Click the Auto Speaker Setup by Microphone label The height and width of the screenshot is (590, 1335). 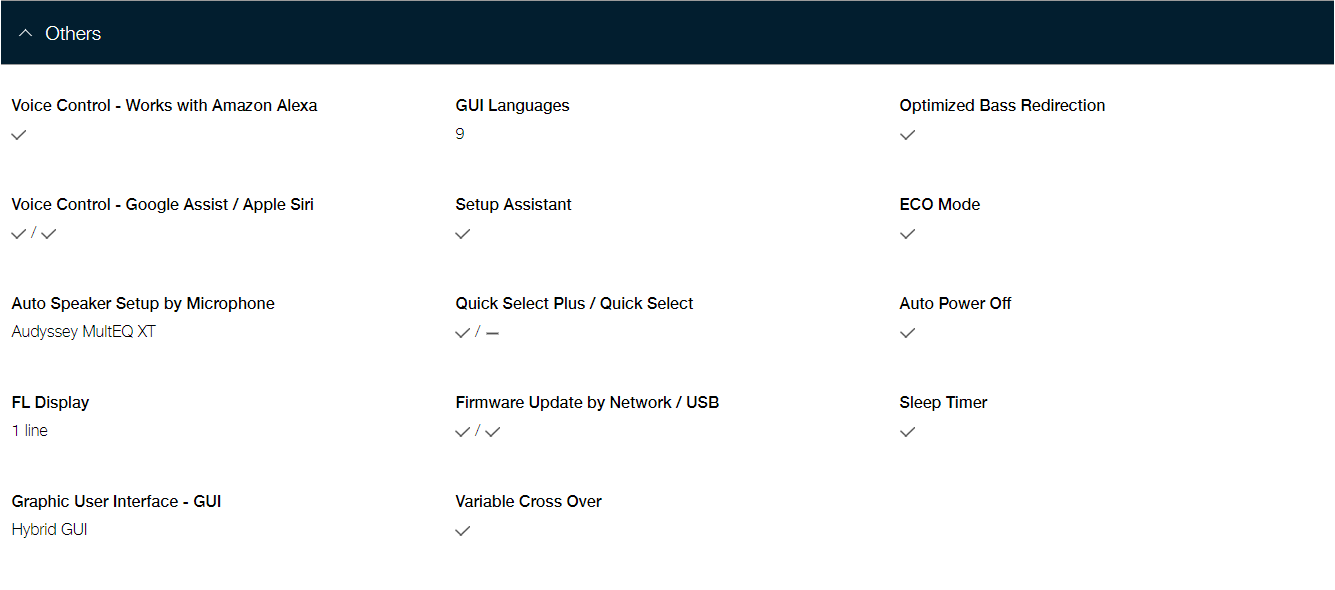[143, 303]
